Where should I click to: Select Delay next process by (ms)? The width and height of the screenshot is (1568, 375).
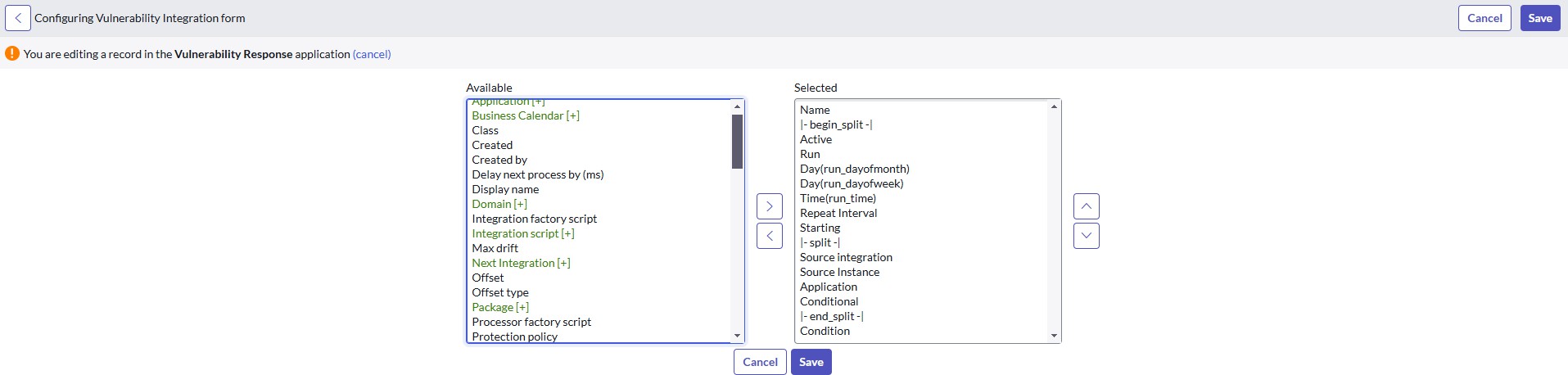pyautogui.click(x=599, y=174)
